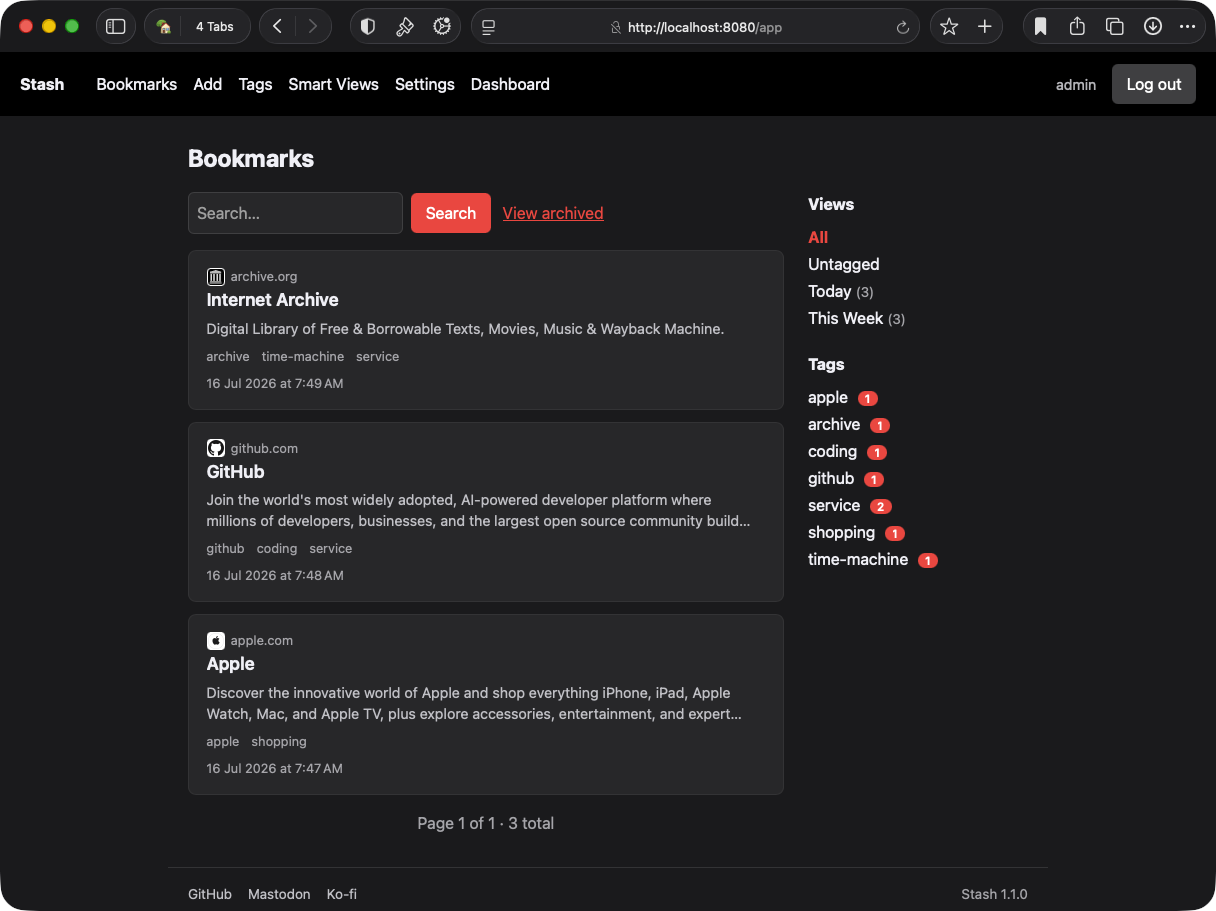This screenshot has height=911, width=1216.
Task: Follow the View archived link
Action: coord(553,213)
